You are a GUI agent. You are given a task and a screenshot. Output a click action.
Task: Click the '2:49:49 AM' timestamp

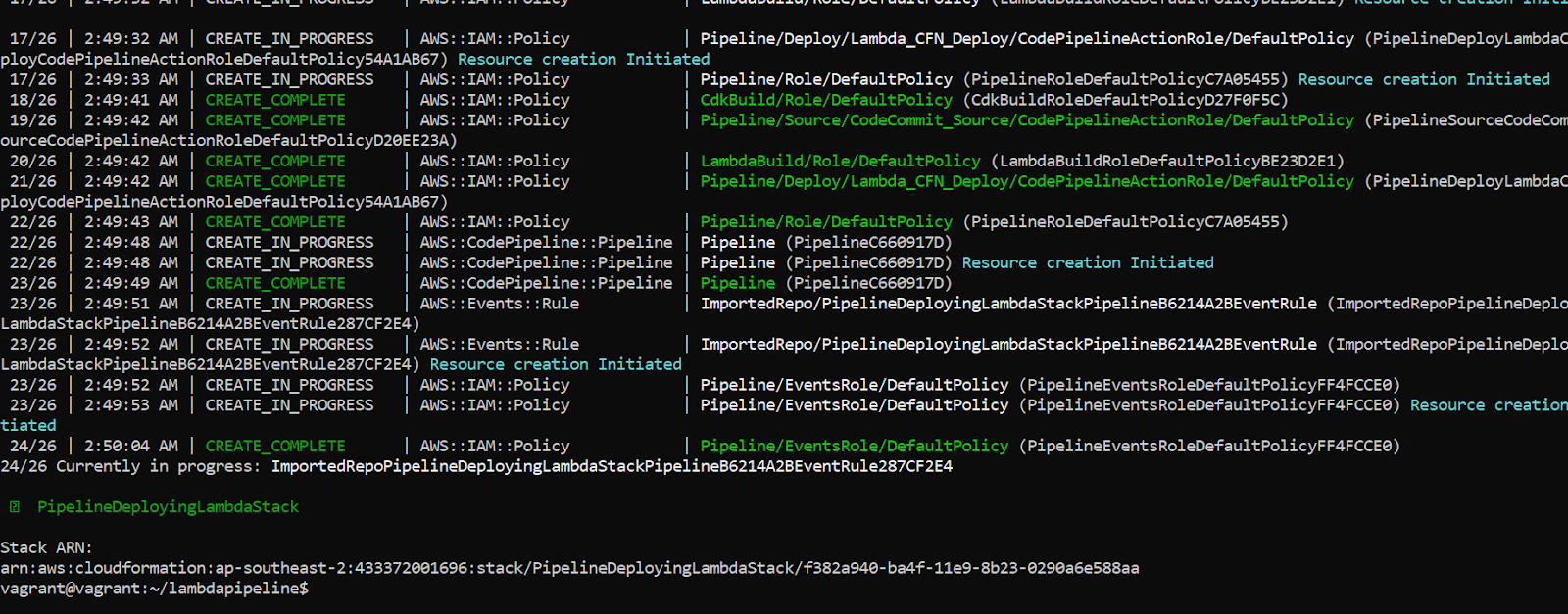130,283
